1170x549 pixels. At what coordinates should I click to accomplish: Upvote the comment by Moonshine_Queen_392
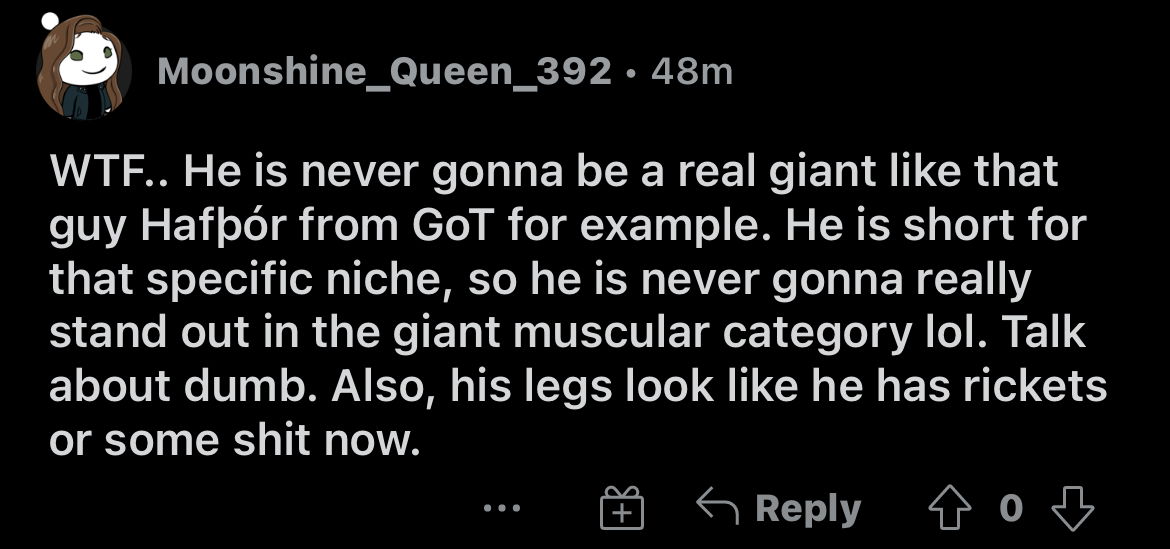(949, 508)
